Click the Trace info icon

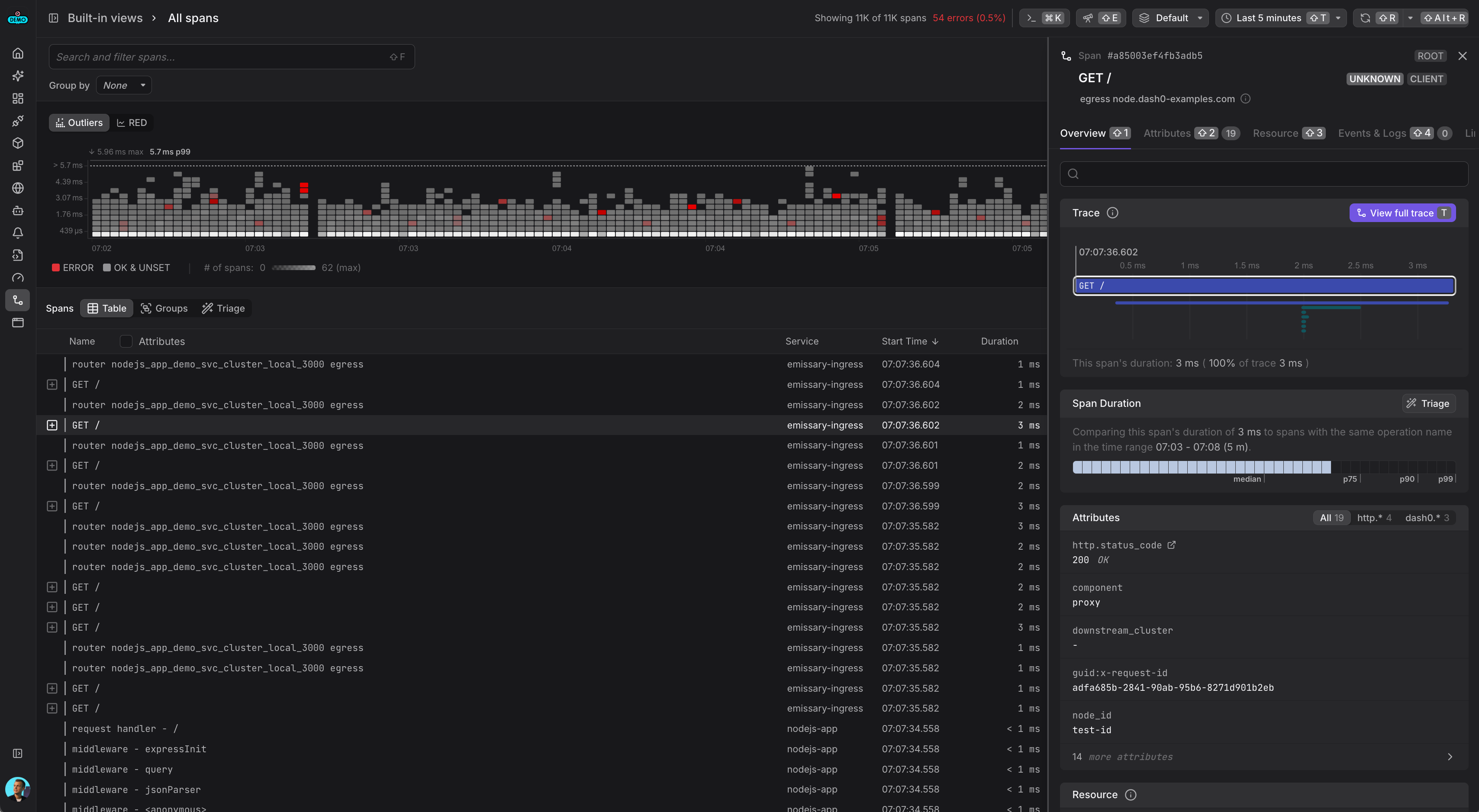click(x=1112, y=213)
